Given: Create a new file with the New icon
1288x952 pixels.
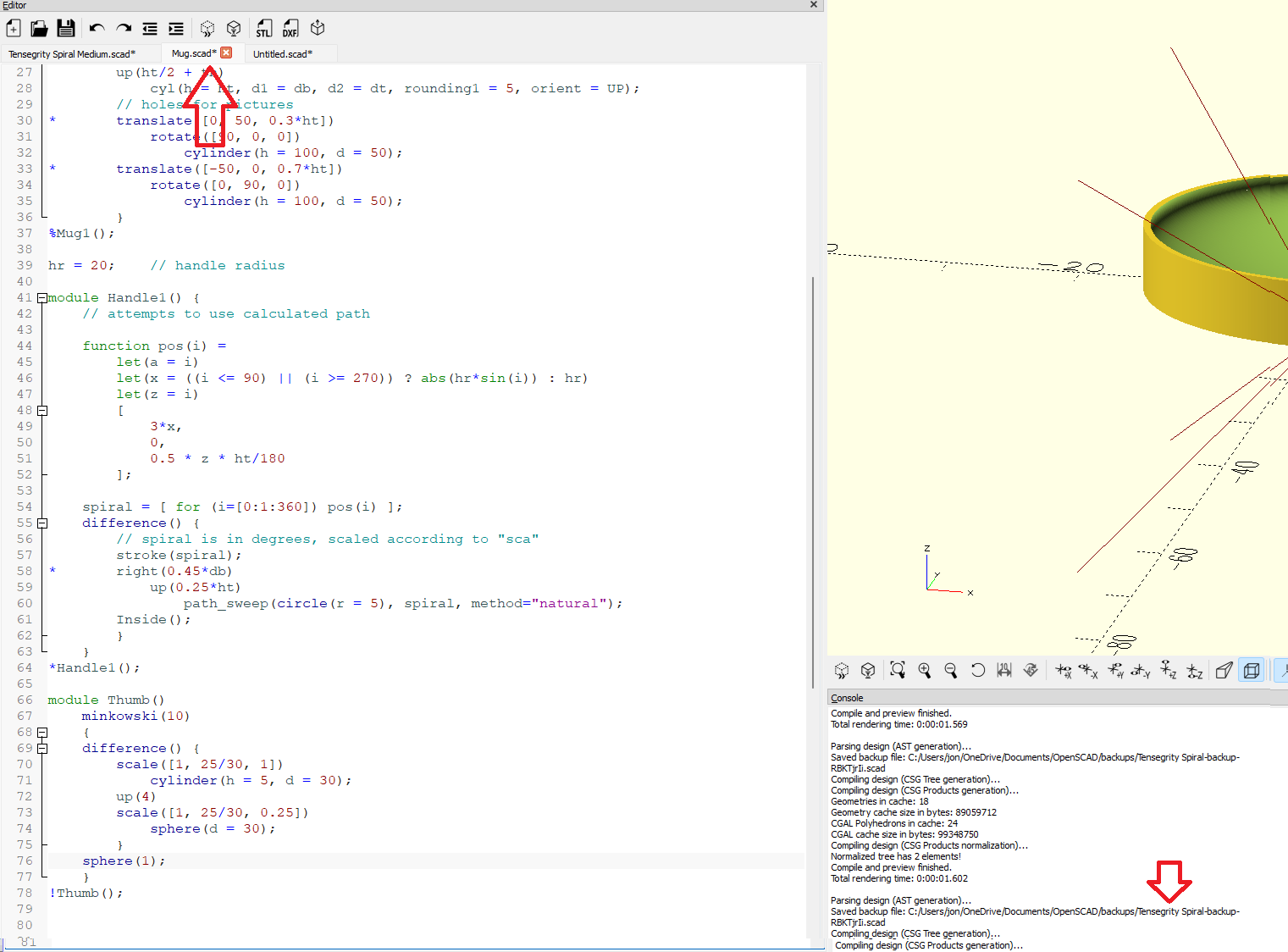Looking at the screenshot, I should pyautogui.click(x=14, y=29).
